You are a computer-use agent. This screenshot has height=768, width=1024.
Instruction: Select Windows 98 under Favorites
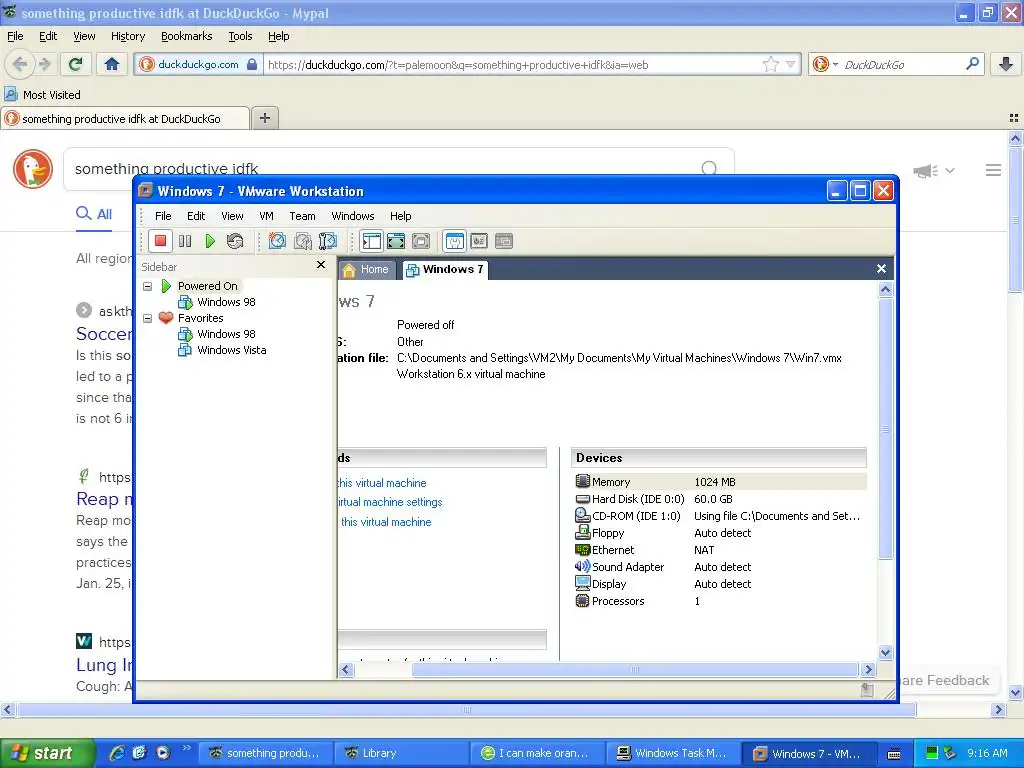(226, 334)
